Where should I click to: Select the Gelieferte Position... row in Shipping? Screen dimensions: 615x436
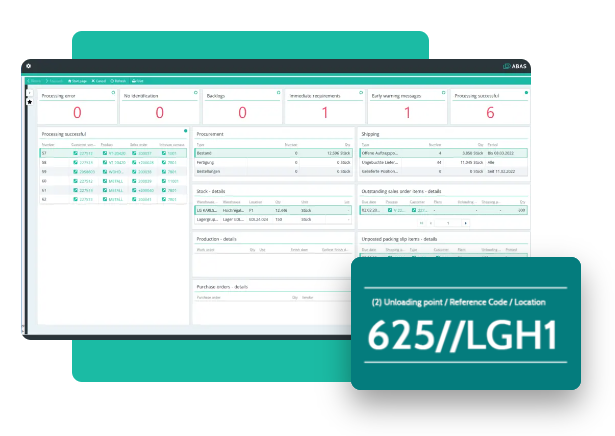click(444, 172)
